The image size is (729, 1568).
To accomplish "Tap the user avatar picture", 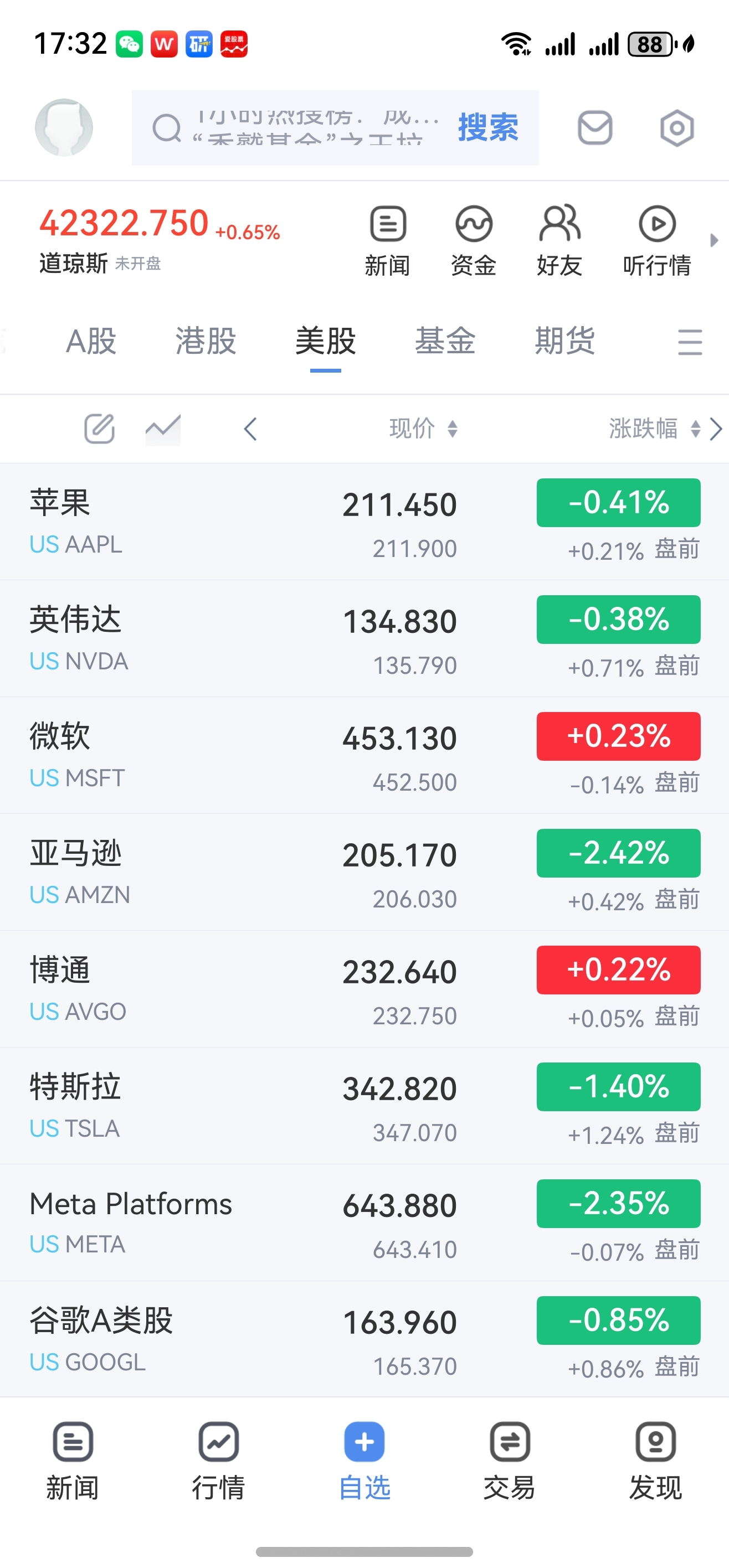I will point(64,127).
